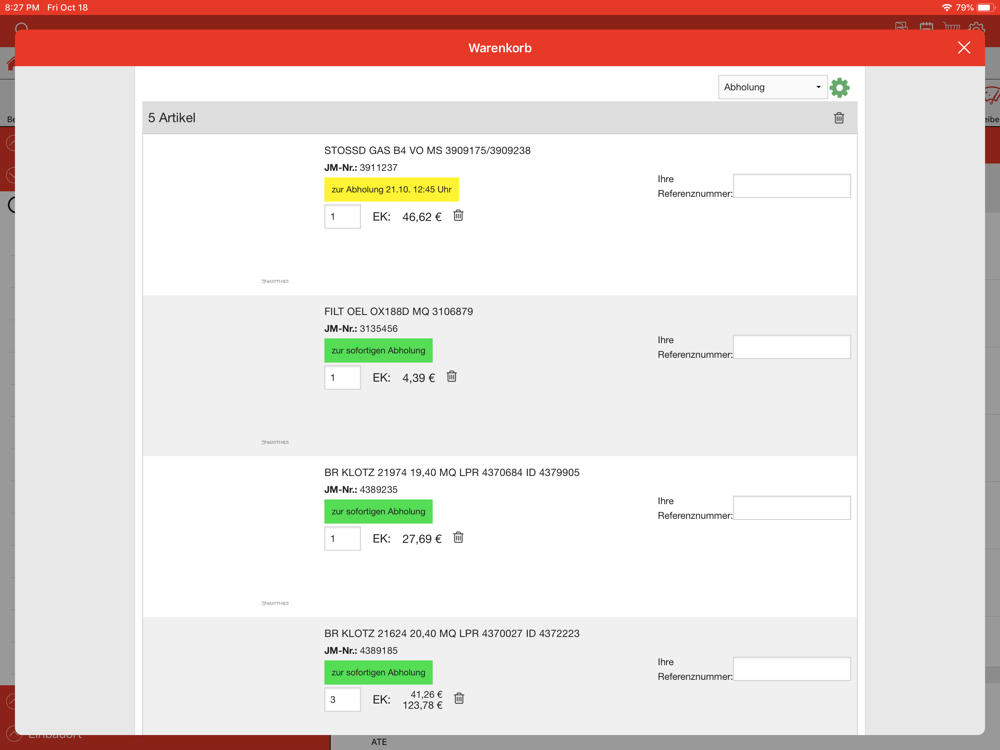Remove STOSSD GAS B4 item via trash icon

tap(458, 216)
